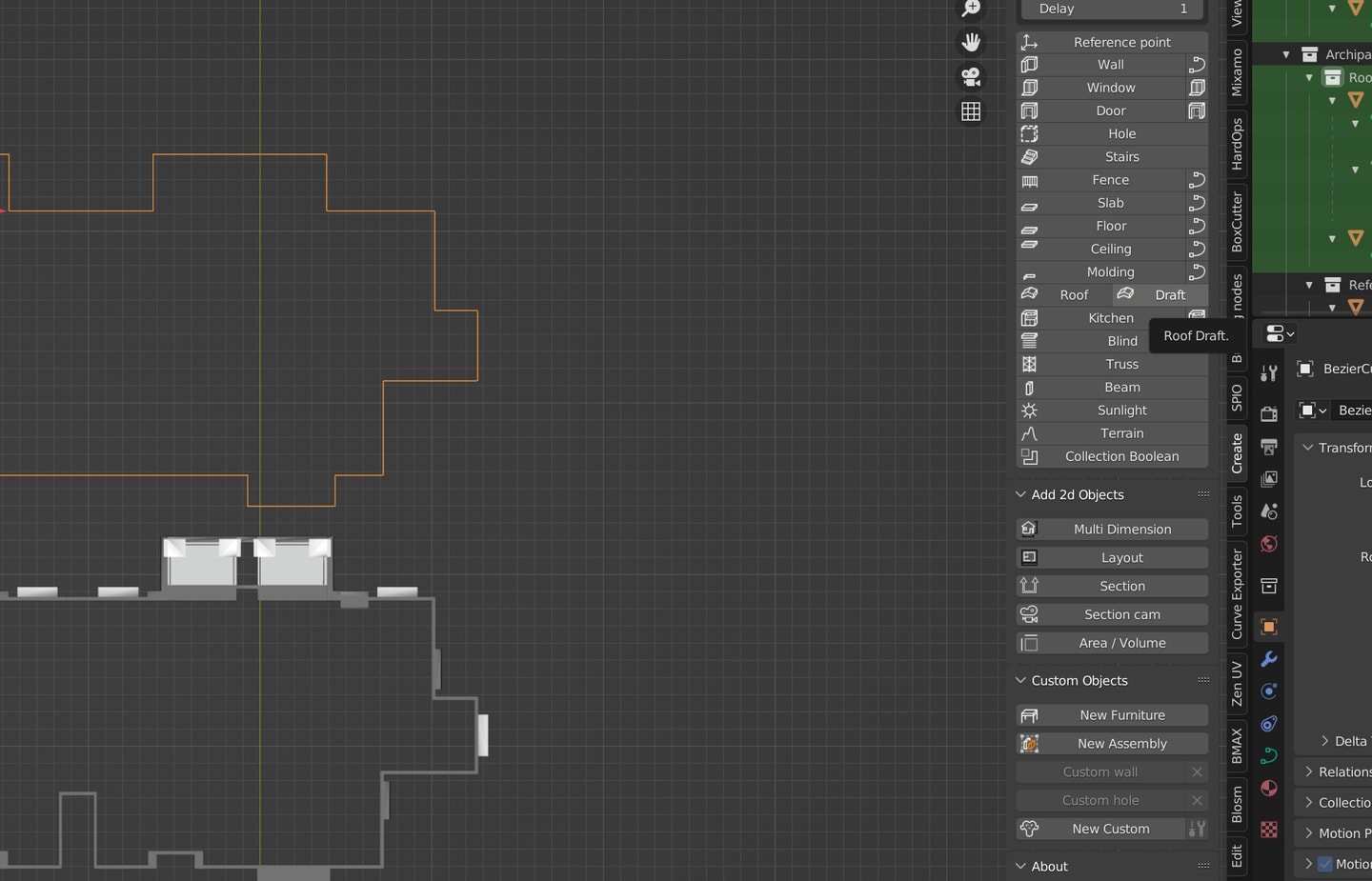1372x881 pixels.
Task: Click the Stairs button
Action: pyautogui.click(x=1112, y=157)
